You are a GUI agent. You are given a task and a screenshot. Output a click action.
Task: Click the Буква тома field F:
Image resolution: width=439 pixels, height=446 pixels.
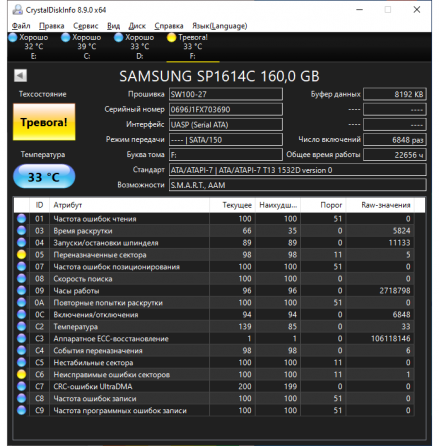pyautogui.click(x=226, y=155)
